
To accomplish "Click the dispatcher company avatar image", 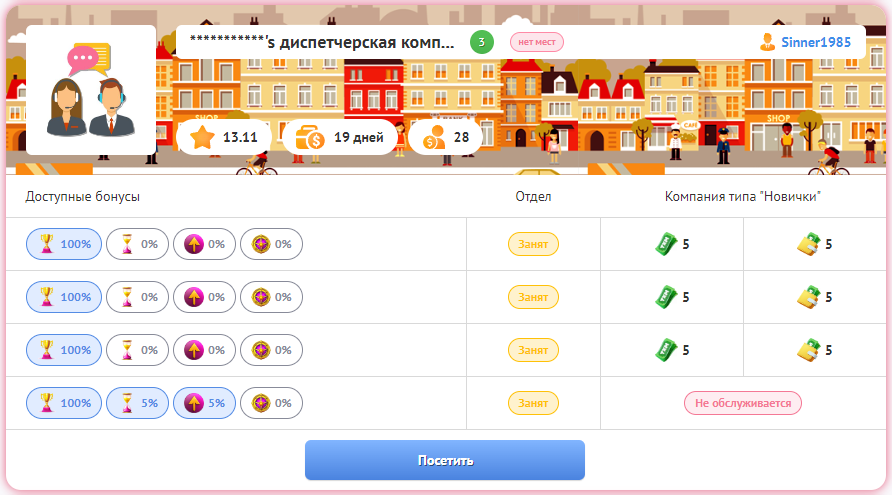I will point(91,90).
